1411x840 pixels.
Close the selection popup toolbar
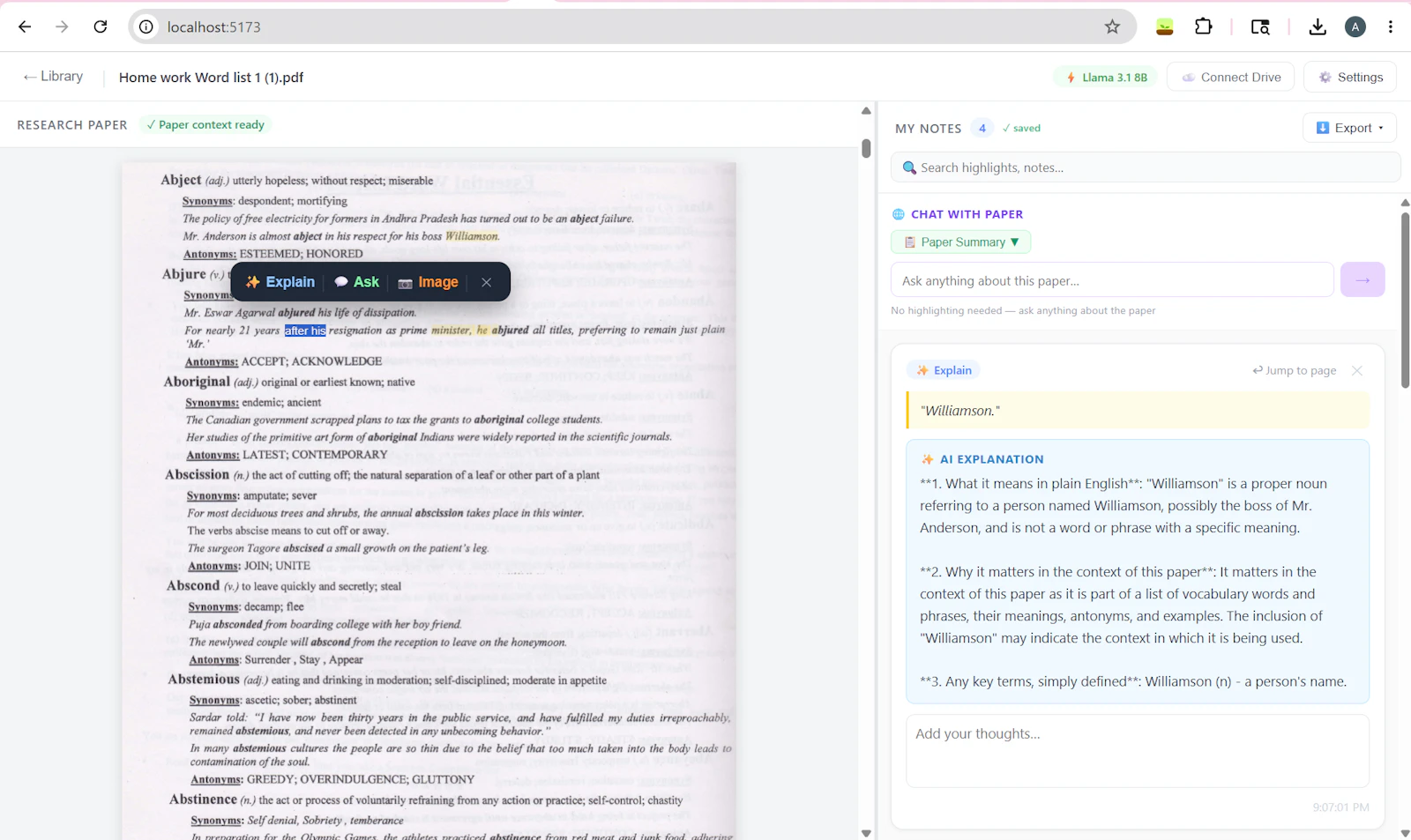(x=486, y=282)
